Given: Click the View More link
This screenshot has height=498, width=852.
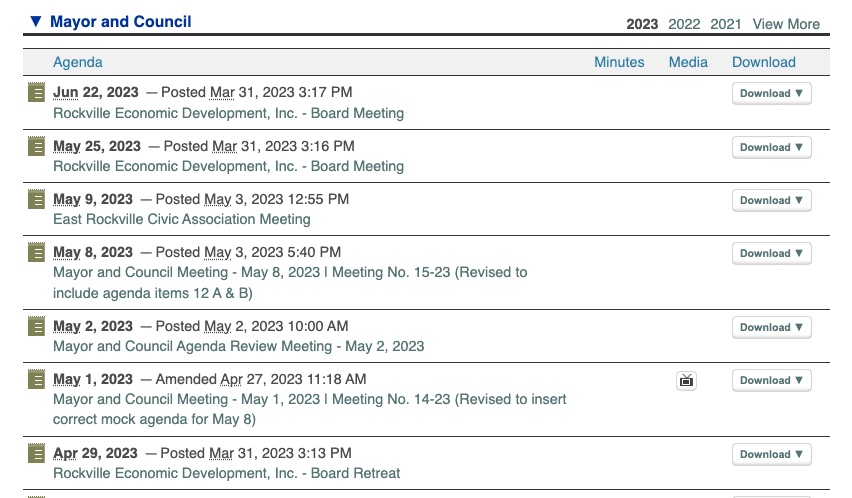Looking at the screenshot, I should (786, 24).
